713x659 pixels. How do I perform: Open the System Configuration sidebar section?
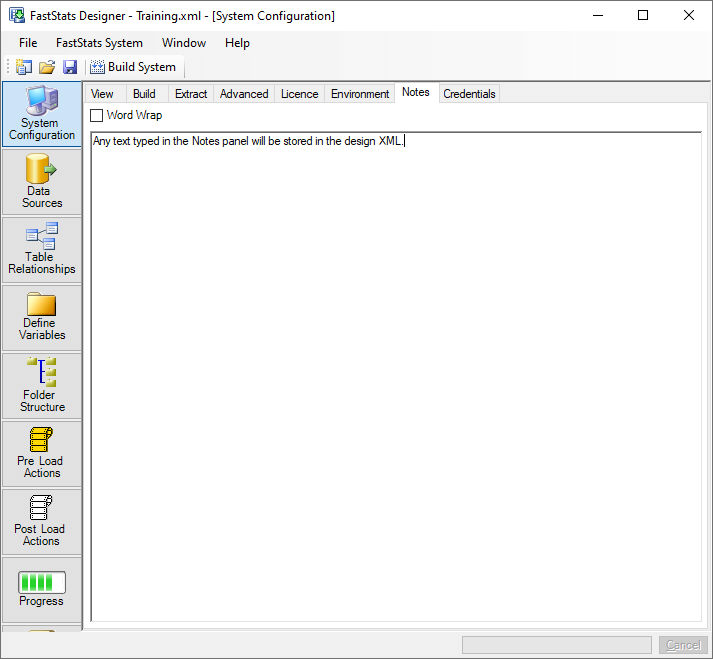(42, 114)
